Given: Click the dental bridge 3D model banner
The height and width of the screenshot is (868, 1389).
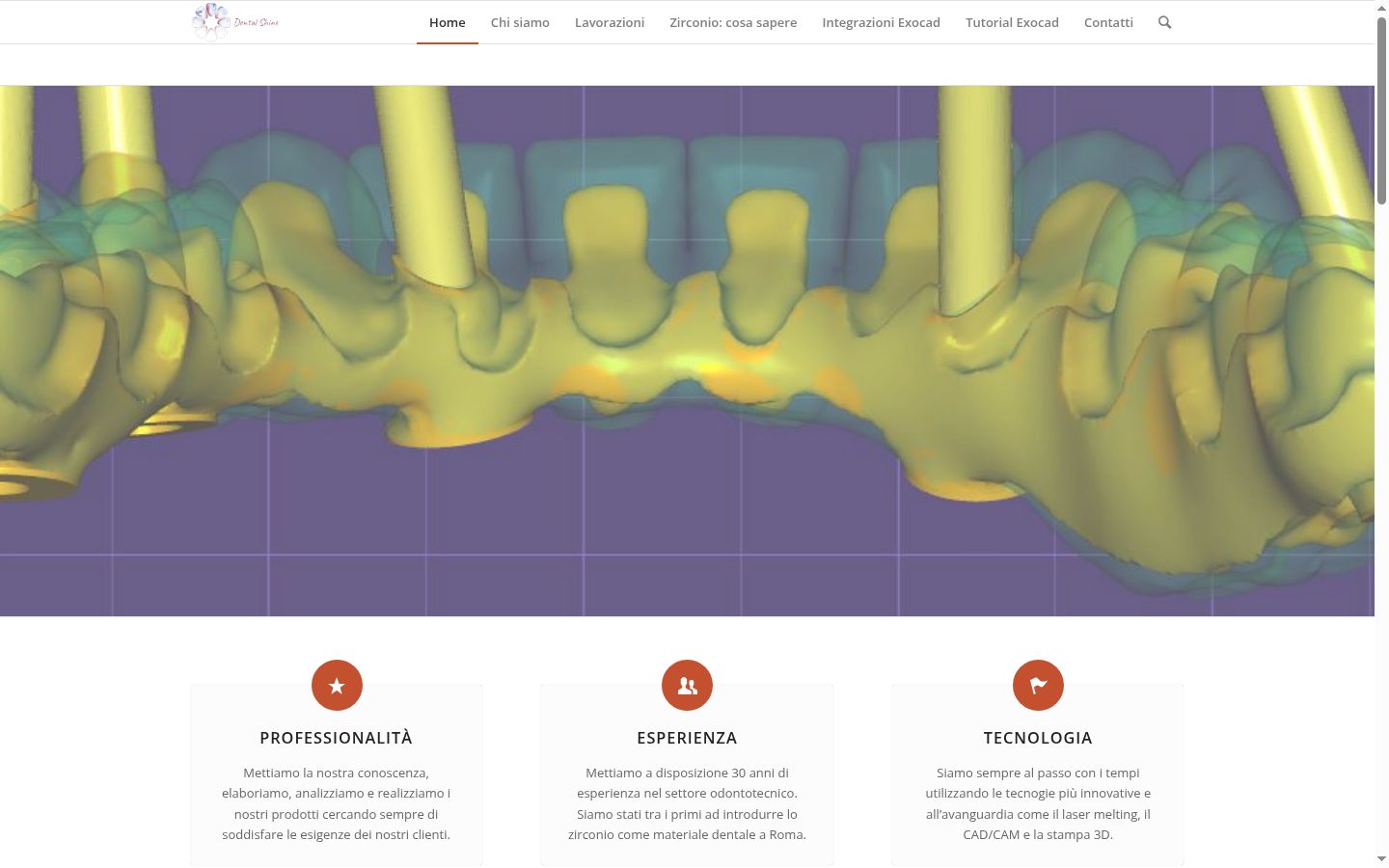Looking at the screenshot, I should (x=687, y=351).
